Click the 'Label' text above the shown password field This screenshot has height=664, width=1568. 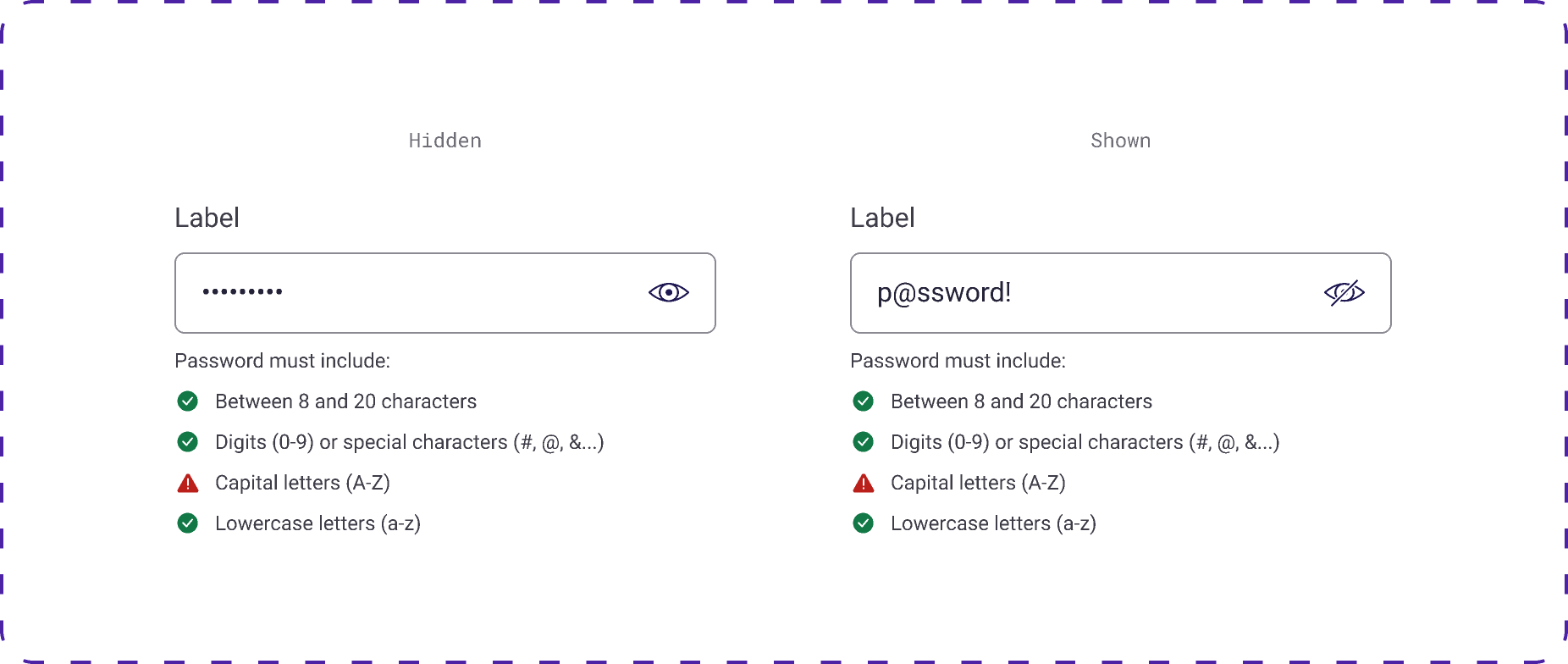coord(882,218)
